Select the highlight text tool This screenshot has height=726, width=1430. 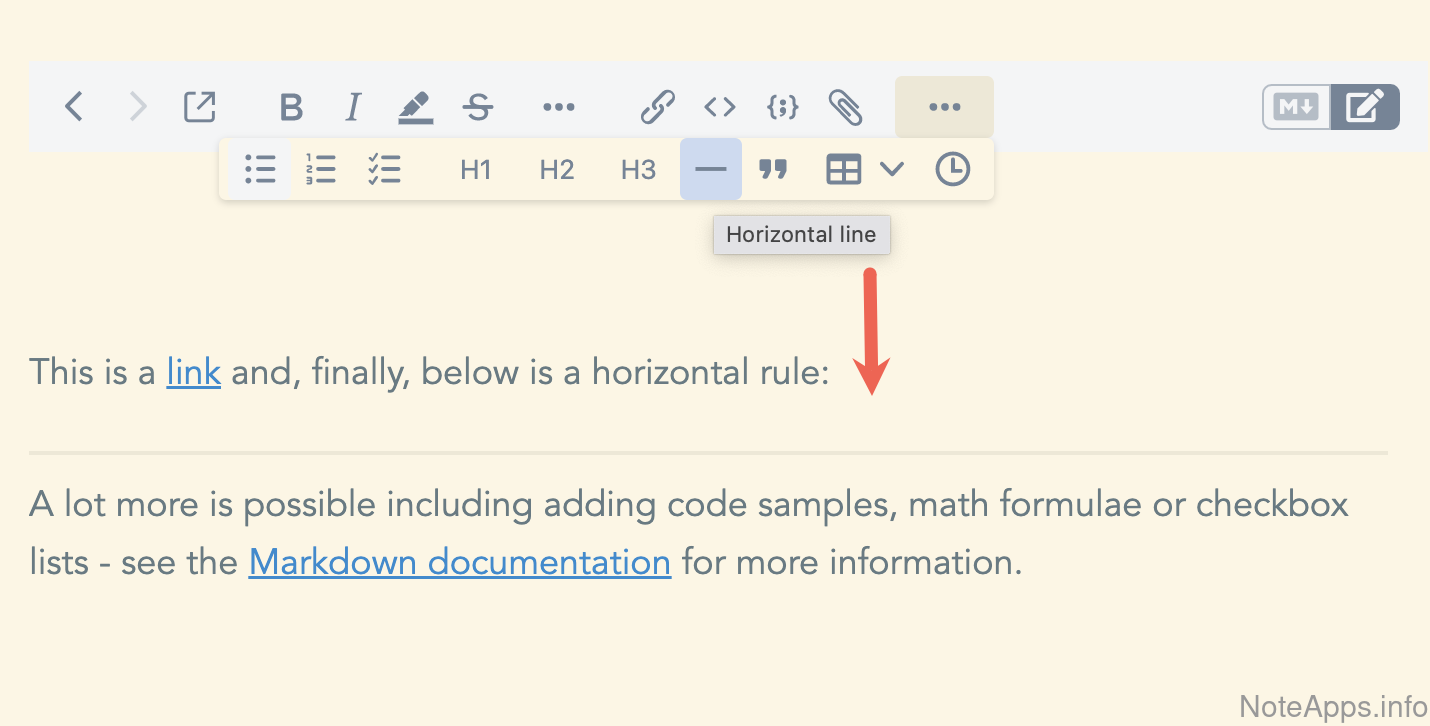coord(416,107)
